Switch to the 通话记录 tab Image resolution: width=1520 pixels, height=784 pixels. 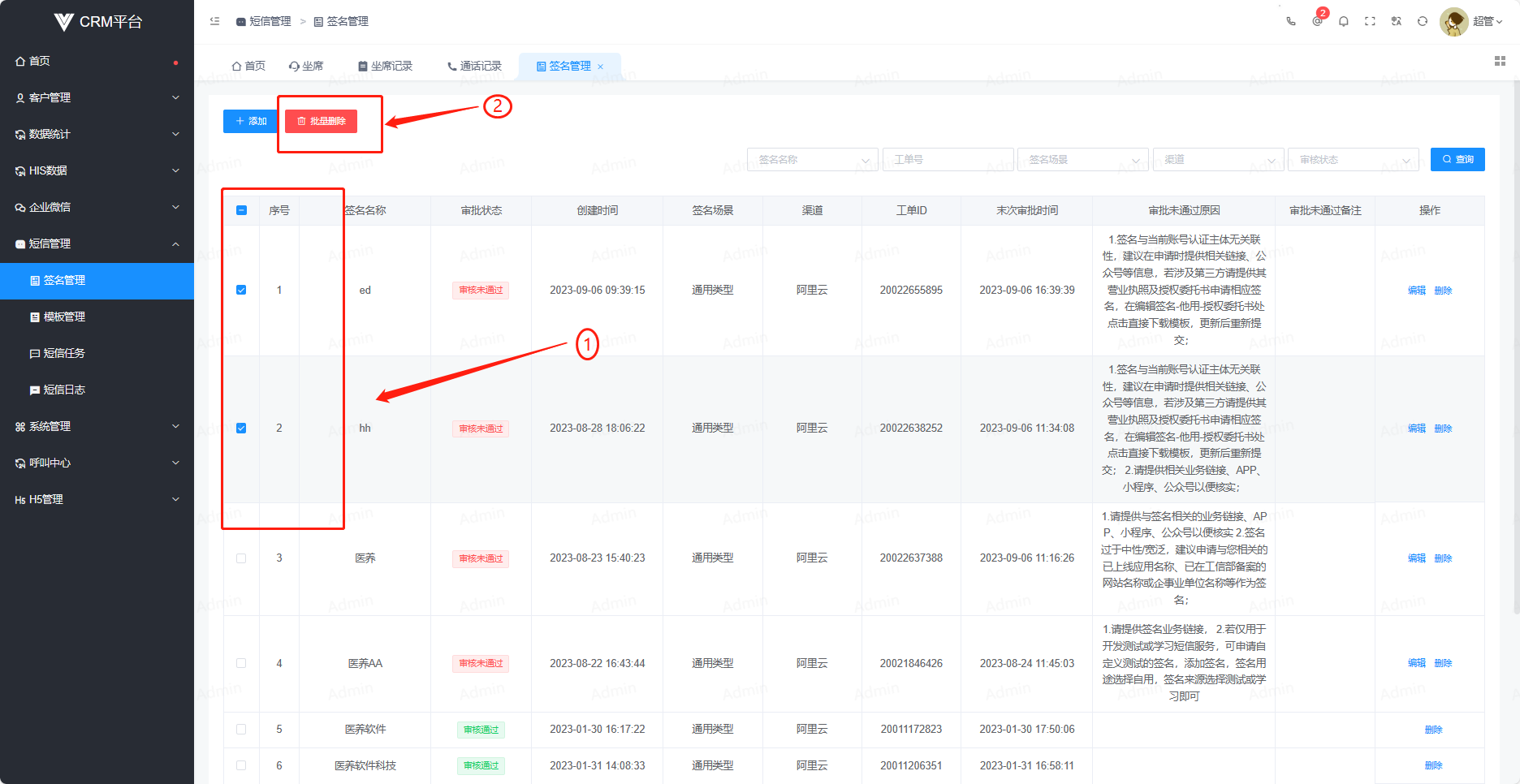[475, 66]
